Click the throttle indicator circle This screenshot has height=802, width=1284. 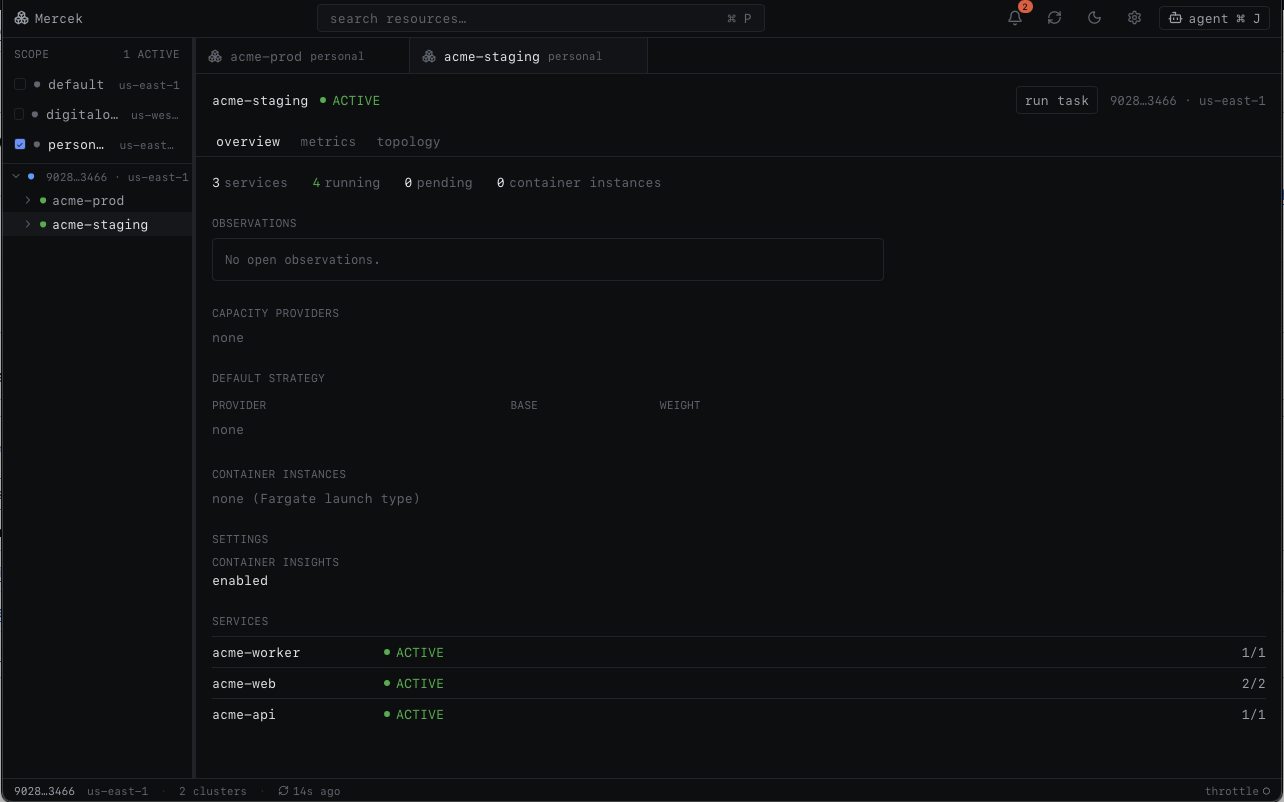(1267, 791)
